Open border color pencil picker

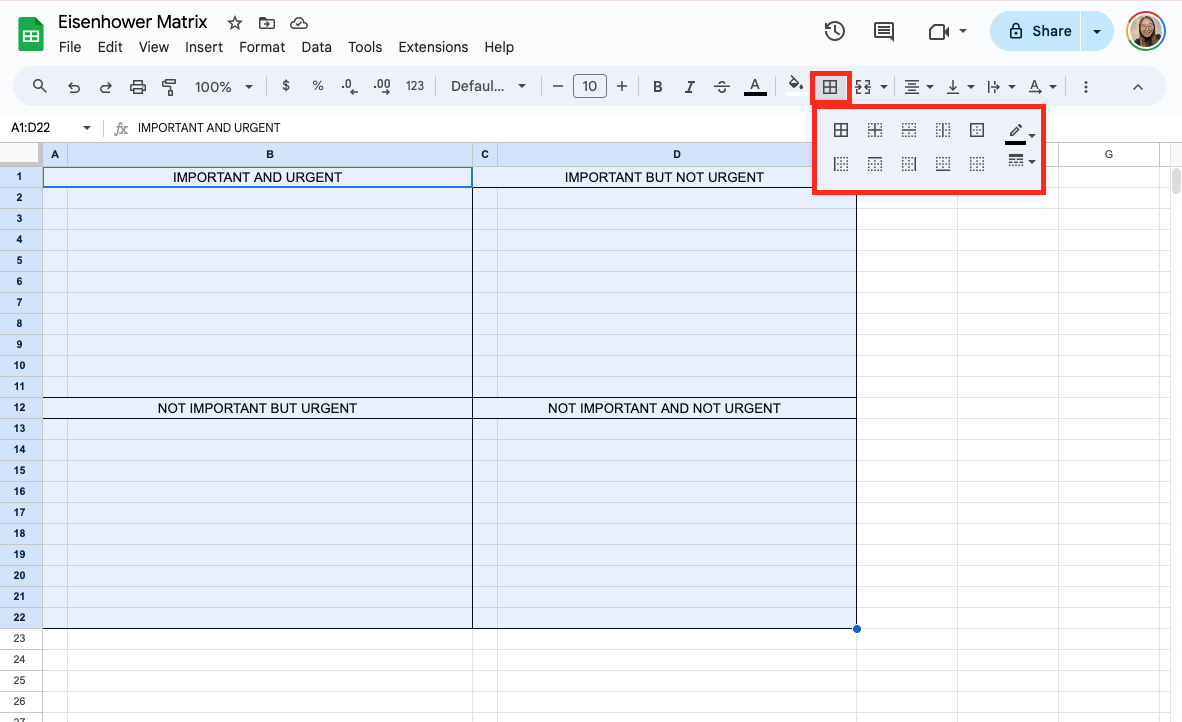click(1018, 131)
